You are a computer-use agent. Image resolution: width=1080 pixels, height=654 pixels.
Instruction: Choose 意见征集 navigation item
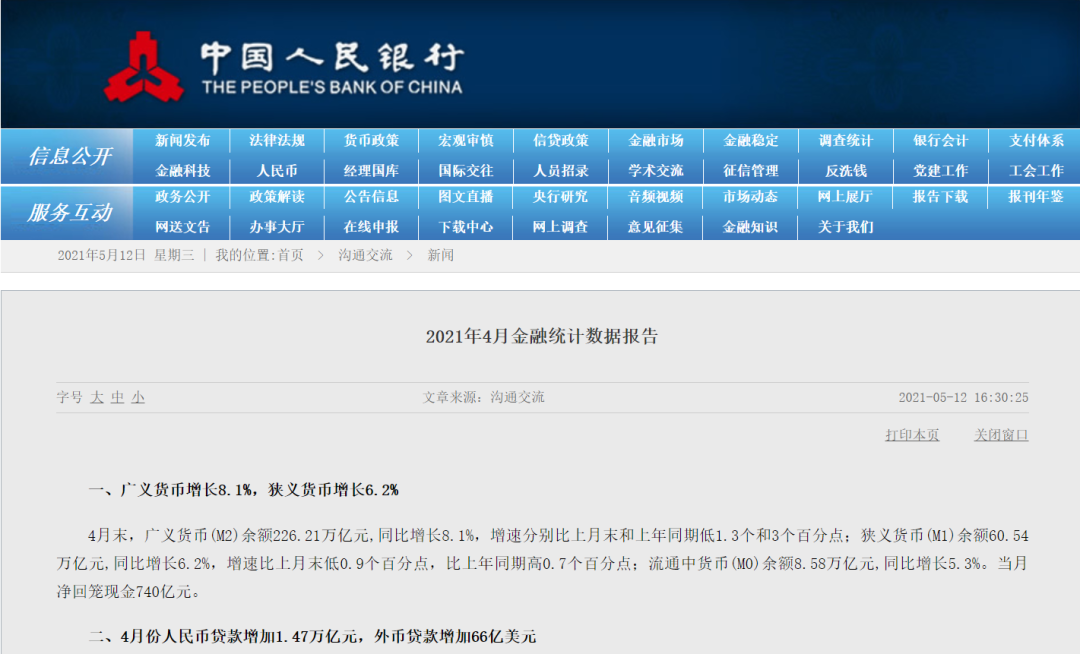point(656,227)
